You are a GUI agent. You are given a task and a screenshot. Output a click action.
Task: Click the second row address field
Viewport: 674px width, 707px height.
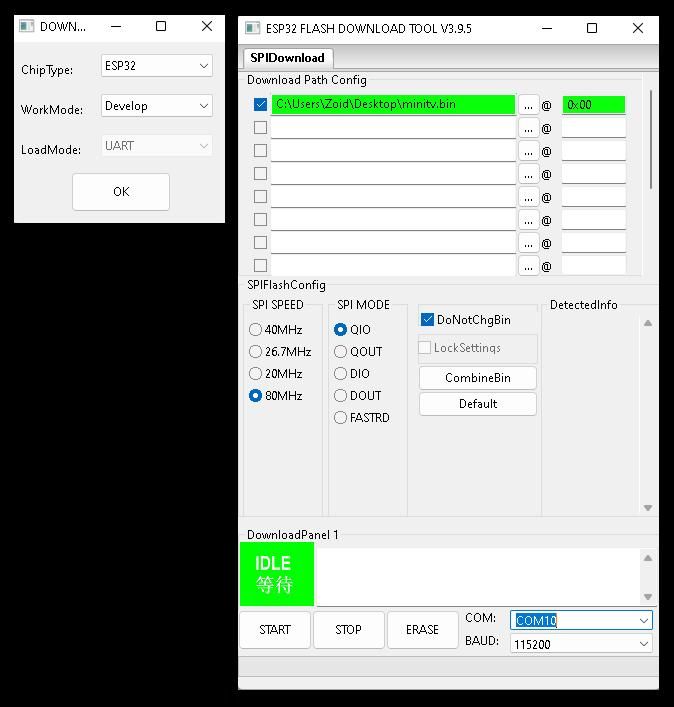click(x=594, y=128)
